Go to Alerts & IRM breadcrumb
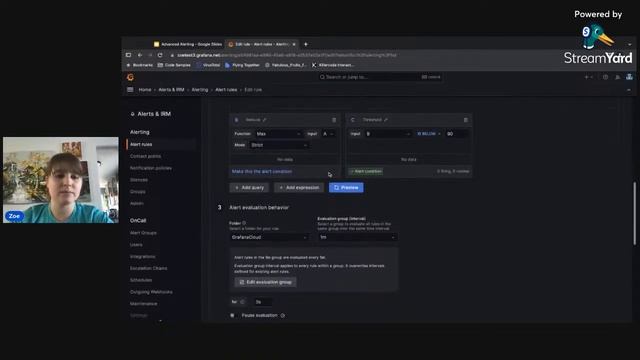Image resolution: width=640 pixels, height=360 pixels. click(x=171, y=89)
